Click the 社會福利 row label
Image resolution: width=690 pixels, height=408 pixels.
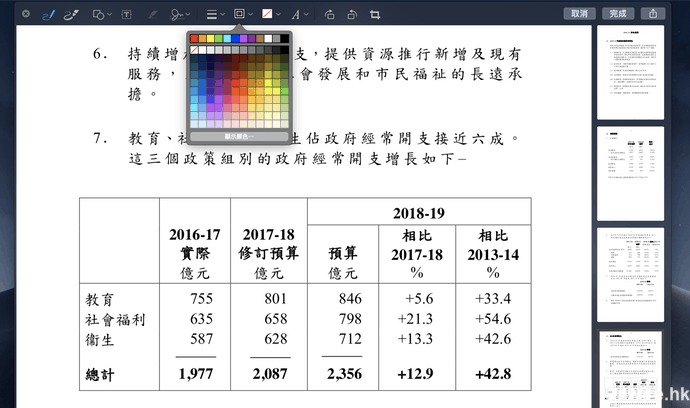point(115,320)
